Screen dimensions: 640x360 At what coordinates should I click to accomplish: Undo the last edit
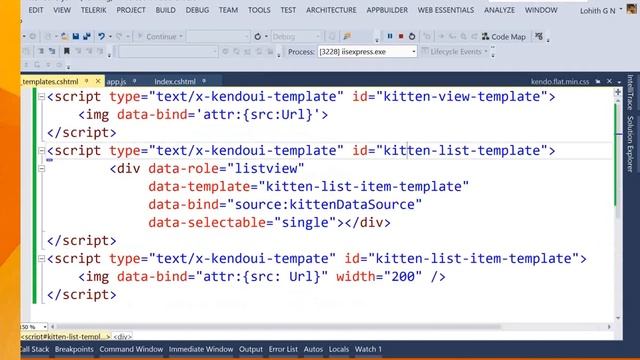tap(101, 36)
